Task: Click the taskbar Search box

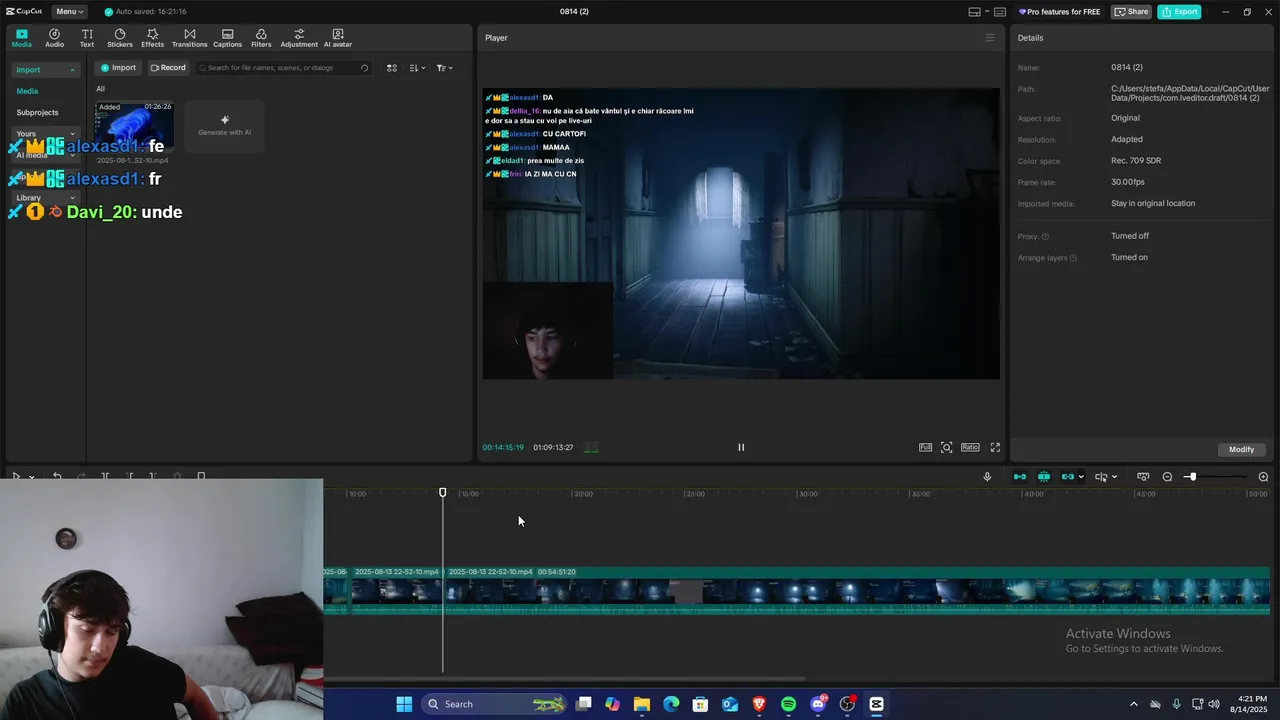Action: pos(495,704)
